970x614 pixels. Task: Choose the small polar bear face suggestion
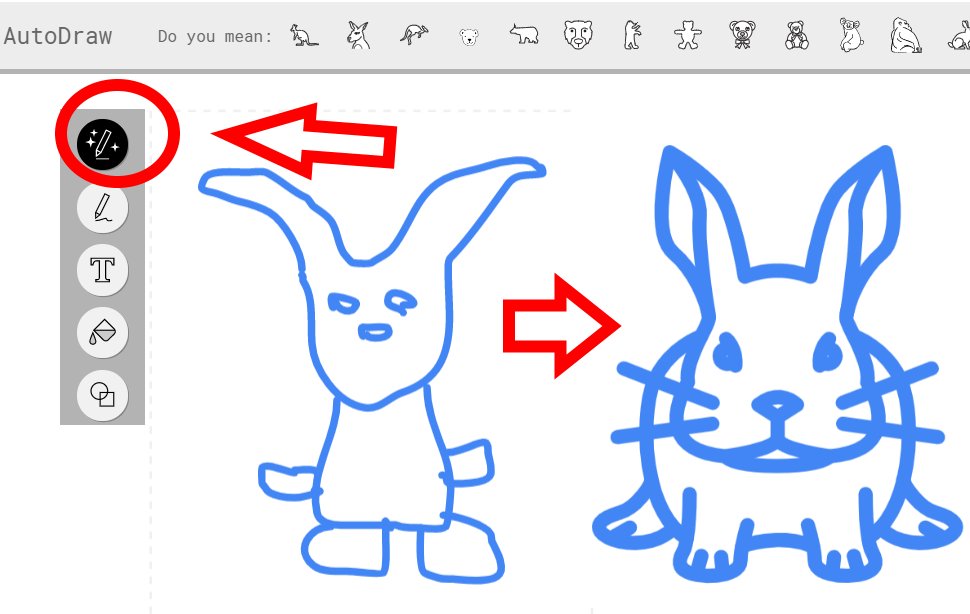[x=469, y=37]
